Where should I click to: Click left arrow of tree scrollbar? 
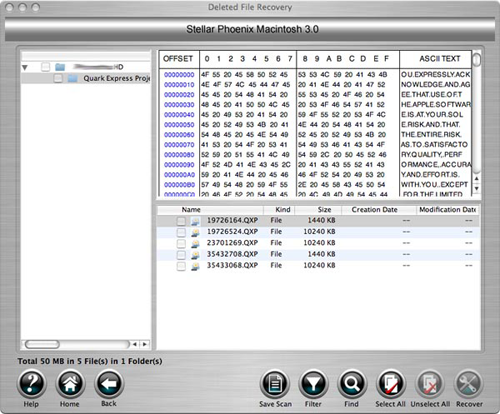[x=135, y=344]
